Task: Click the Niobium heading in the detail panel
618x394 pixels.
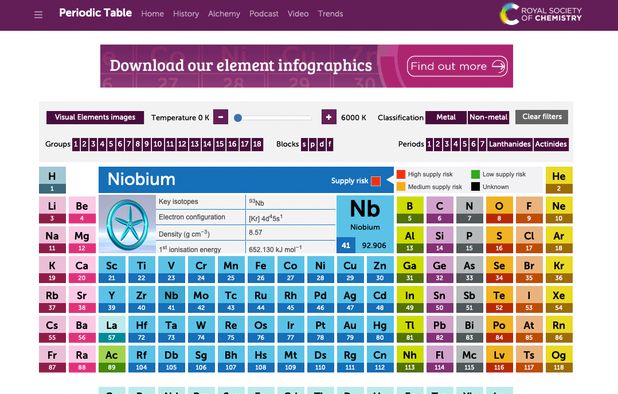Action: tap(141, 180)
